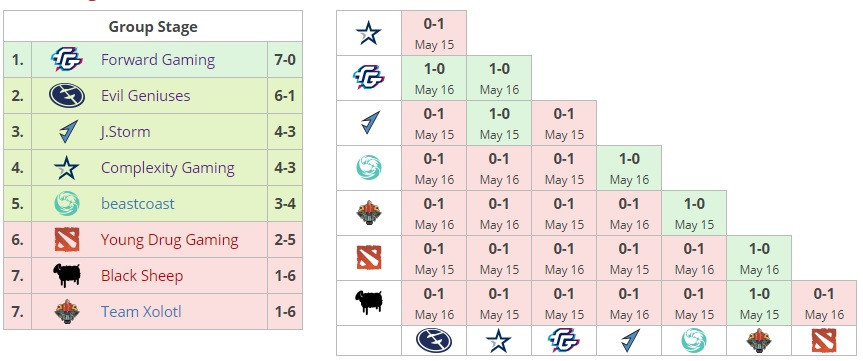The height and width of the screenshot is (361, 863).
Task: Click Complexity vs Evil Geniuses top result cell
Action: click(x=434, y=33)
